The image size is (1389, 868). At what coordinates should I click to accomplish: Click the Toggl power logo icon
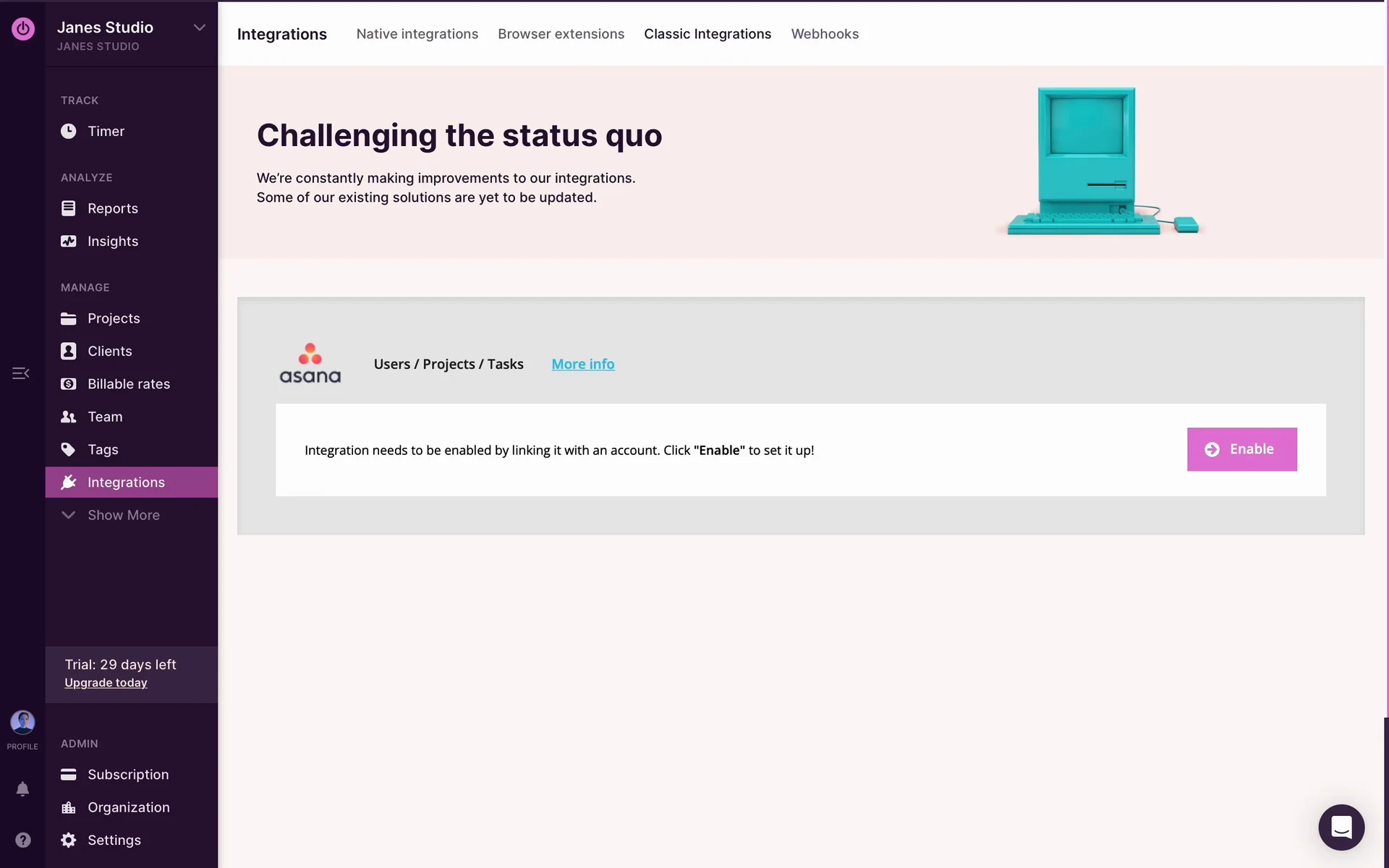pos(22,29)
